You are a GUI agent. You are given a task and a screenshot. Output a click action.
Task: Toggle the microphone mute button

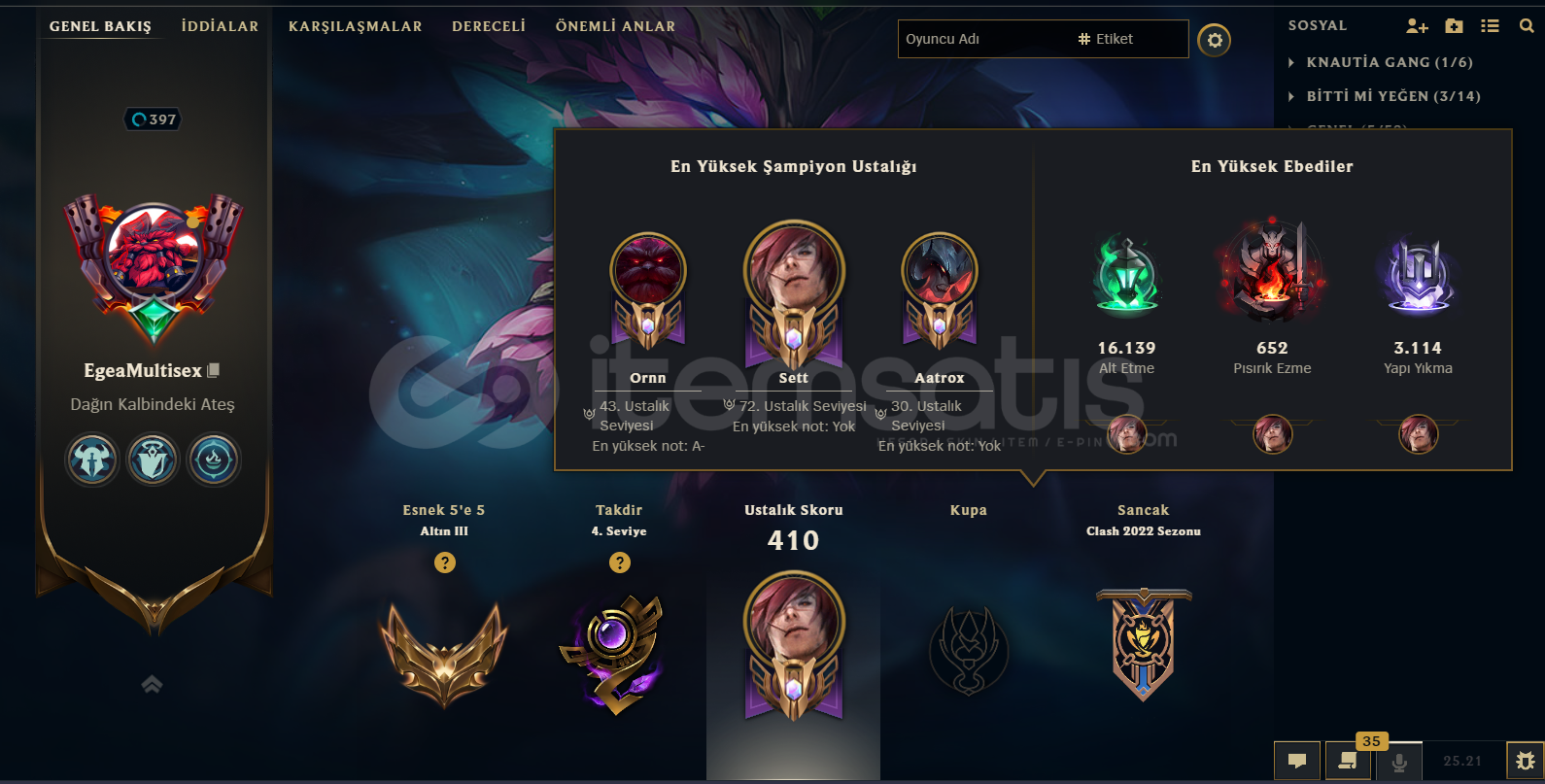pyautogui.click(x=1399, y=761)
